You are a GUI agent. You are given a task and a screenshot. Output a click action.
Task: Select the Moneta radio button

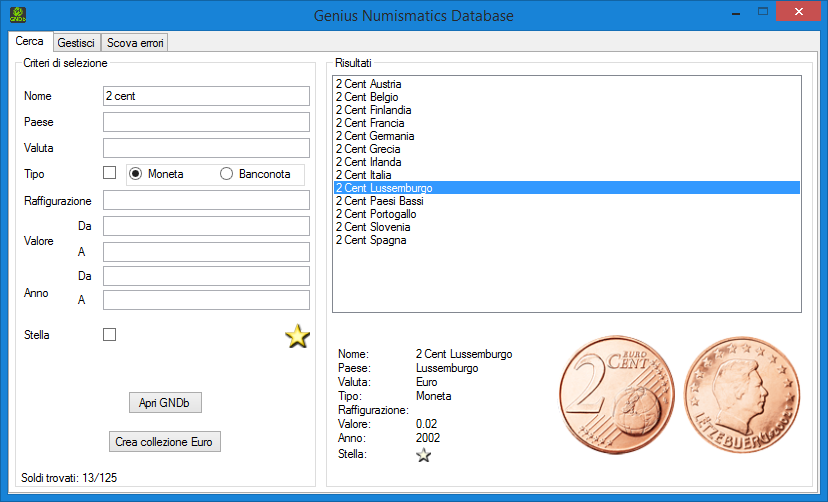(136, 174)
